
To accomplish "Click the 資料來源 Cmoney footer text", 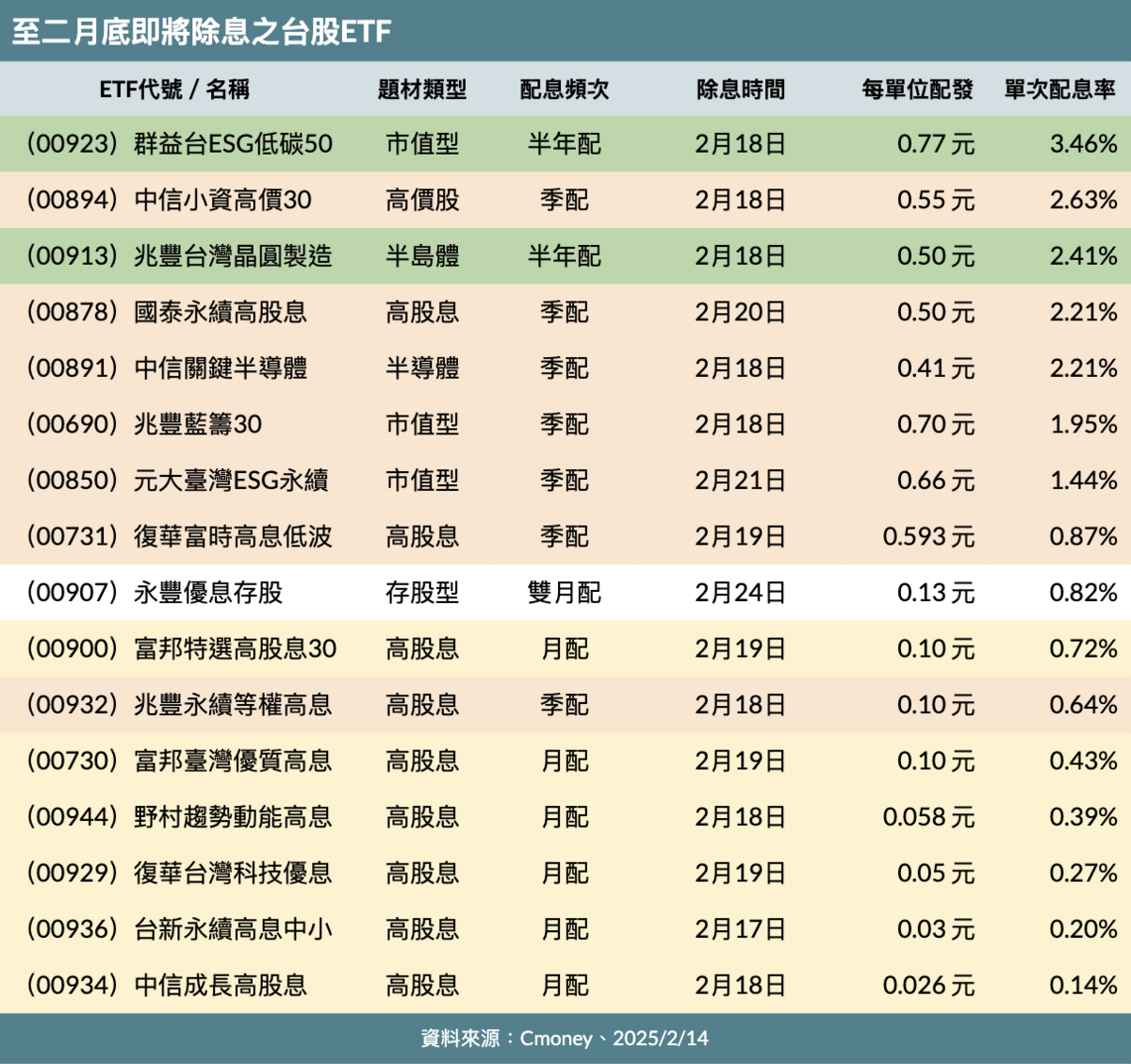I will [x=564, y=1039].
